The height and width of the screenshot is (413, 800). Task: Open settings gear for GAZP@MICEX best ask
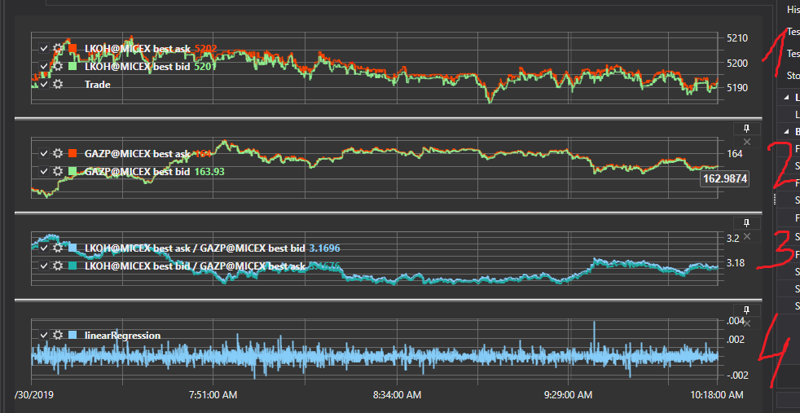[x=57, y=153]
